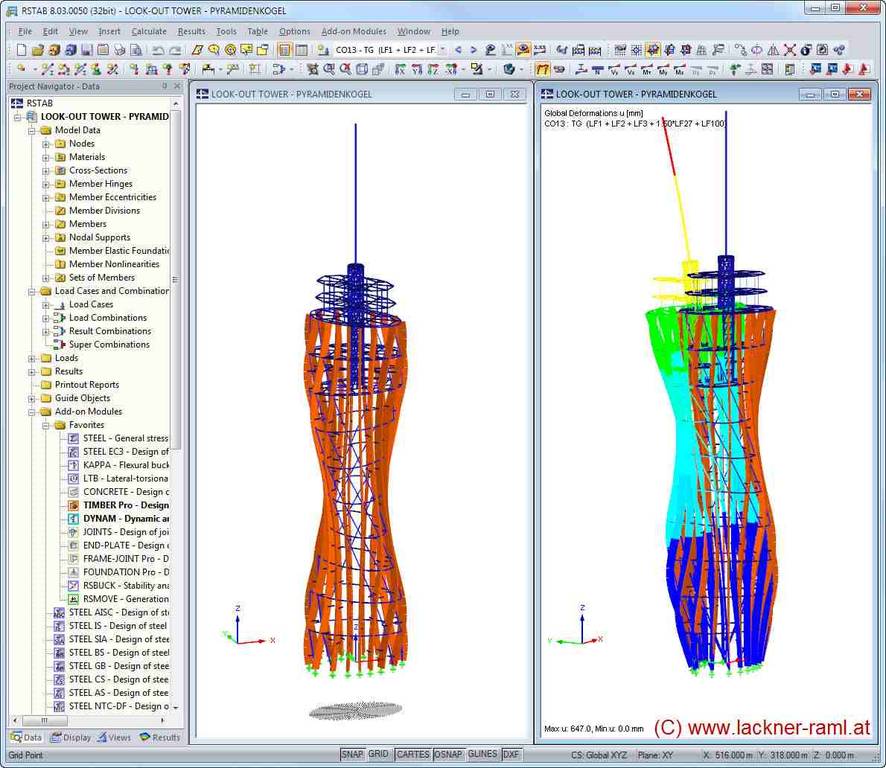
Task: Click the yellow parallelogram icon in top toolbar
Action: [197, 50]
